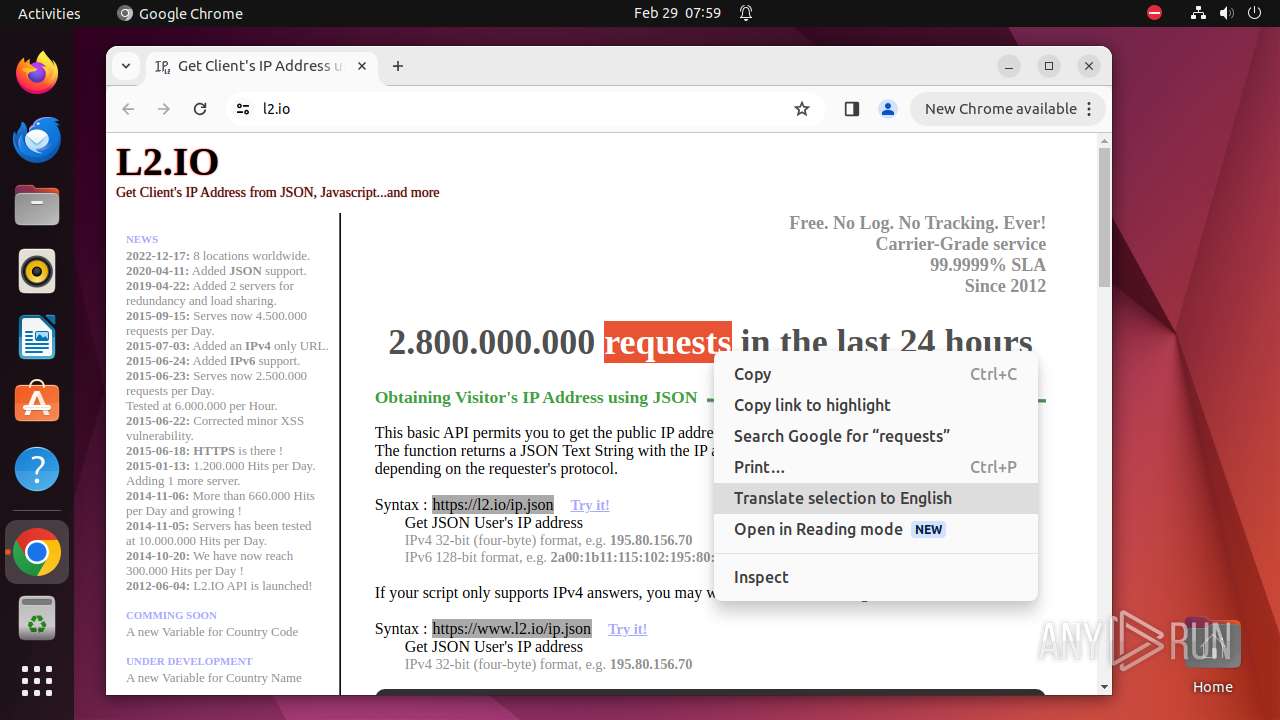Image resolution: width=1280 pixels, height=720 pixels.
Task: Click Try it link for l2.io/ip.json
Action: click(x=590, y=505)
